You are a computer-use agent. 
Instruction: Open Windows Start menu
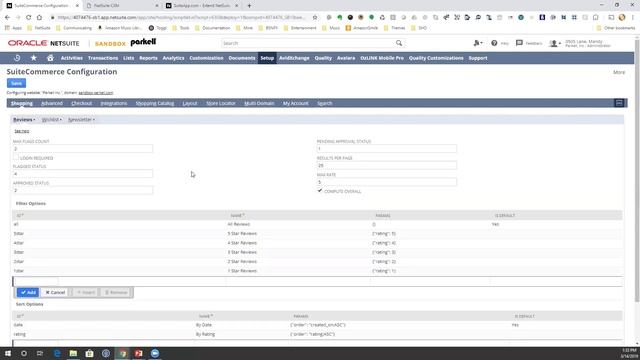pos(8,353)
